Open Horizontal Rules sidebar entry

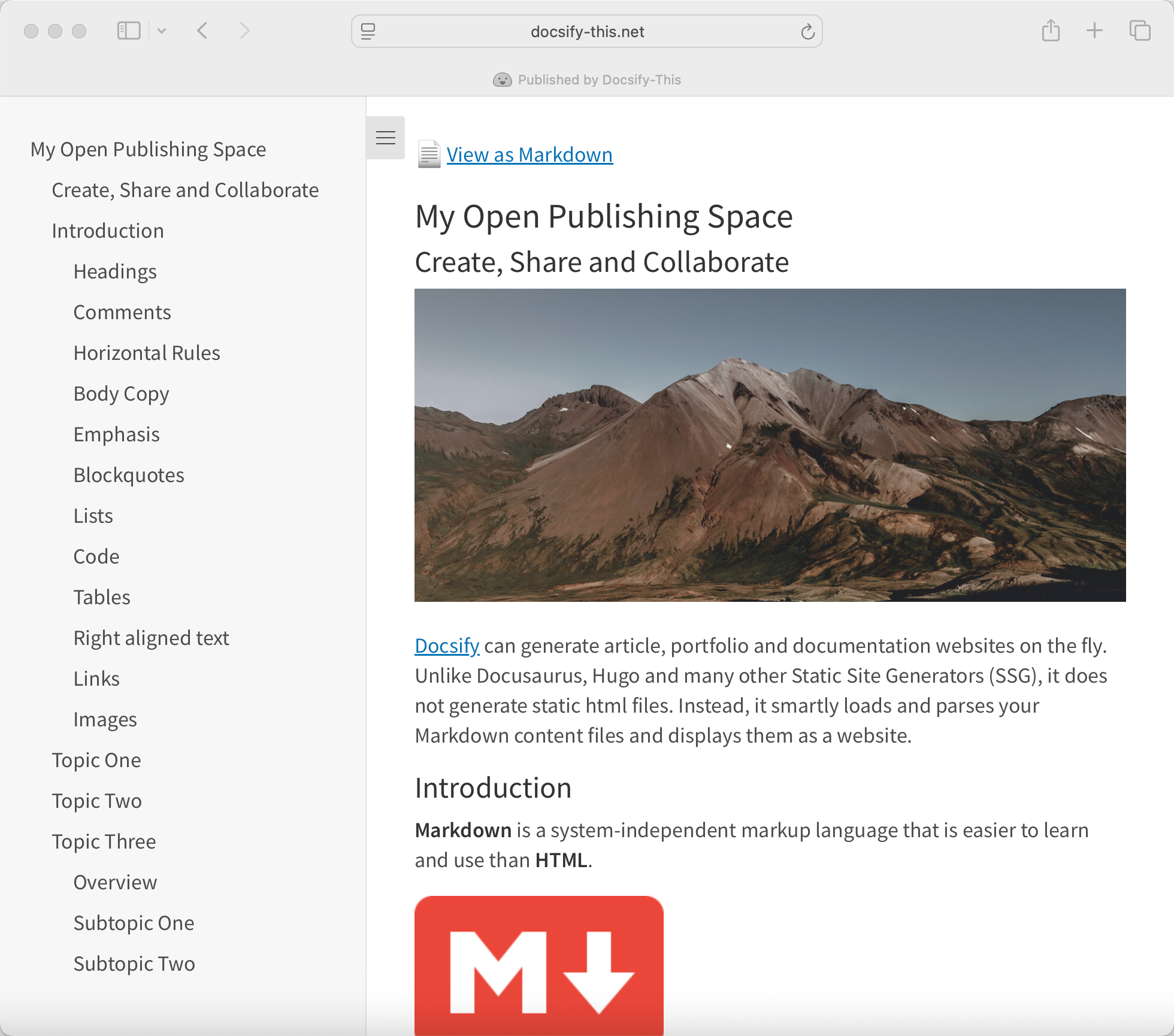point(147,353)
